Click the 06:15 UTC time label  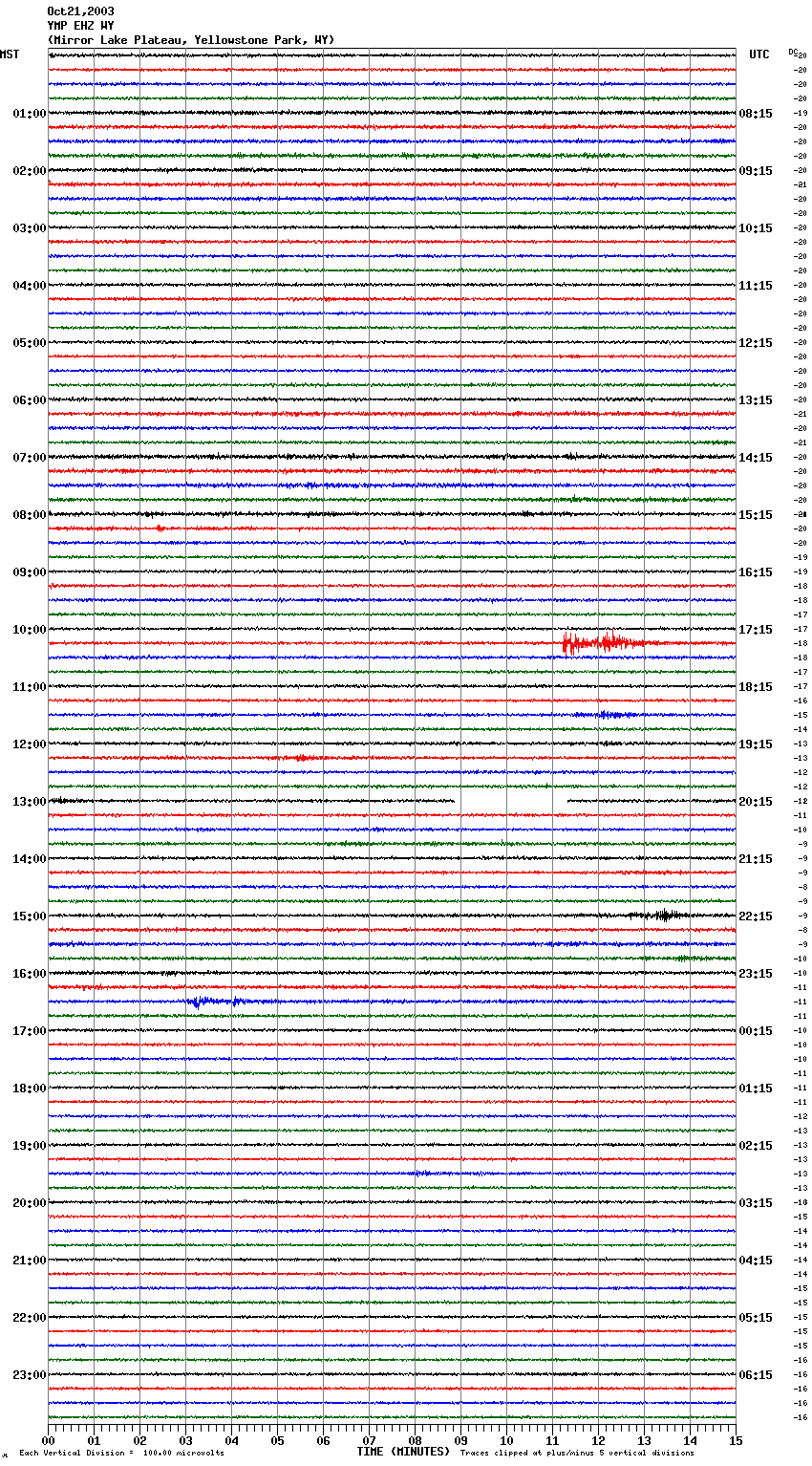756,1375
